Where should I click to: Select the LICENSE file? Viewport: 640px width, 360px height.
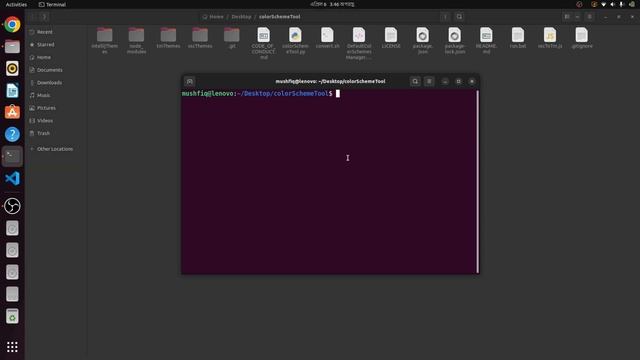click(391, 38)
